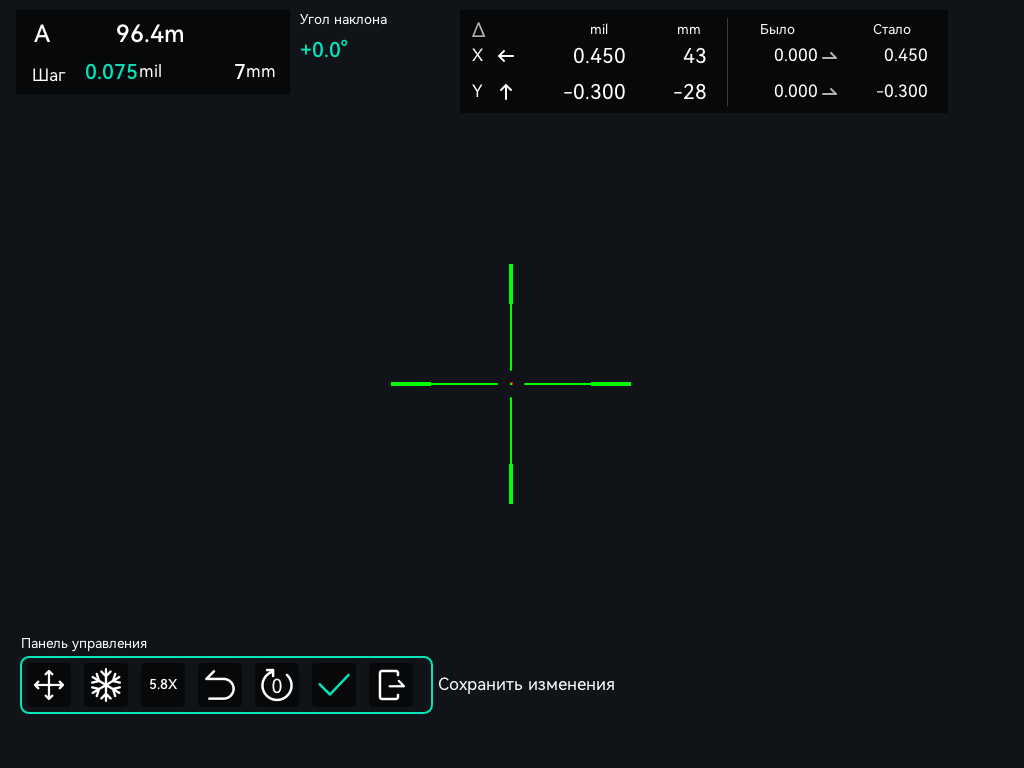Confirm with the green checkmark icon
This screenshot has height=768, width=1024.
(334, 685)
